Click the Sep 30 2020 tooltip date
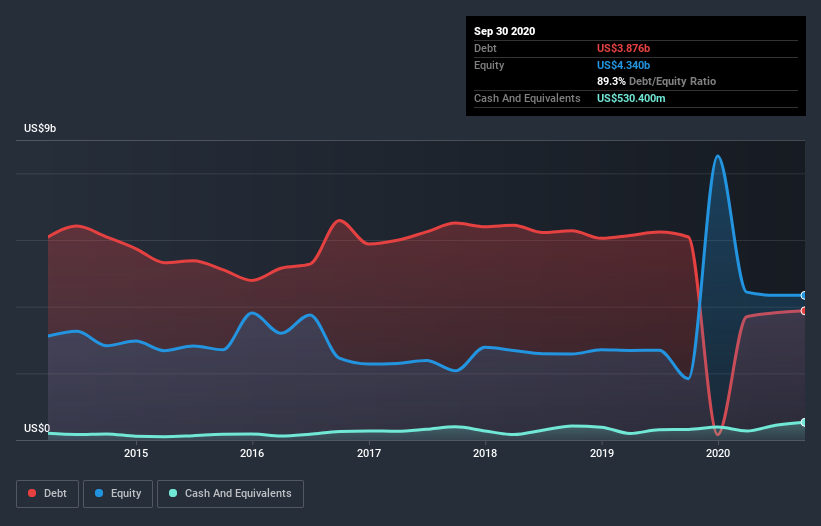This screenshot has height=526, width=821. click(504, 31)
